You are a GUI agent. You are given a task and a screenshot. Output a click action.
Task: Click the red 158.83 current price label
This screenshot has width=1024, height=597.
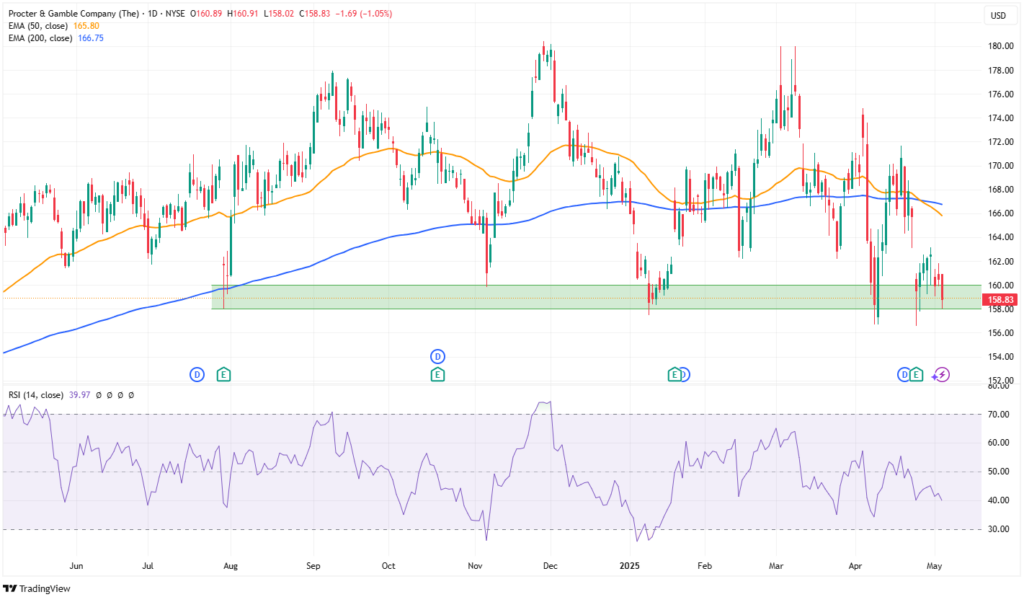[x=1000, y=299]
